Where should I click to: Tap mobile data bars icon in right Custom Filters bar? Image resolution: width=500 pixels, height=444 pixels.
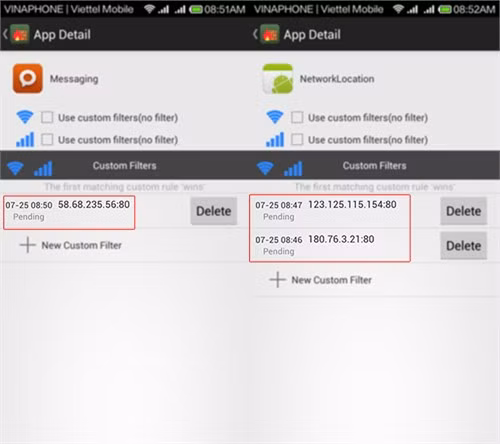click(293, 168)
